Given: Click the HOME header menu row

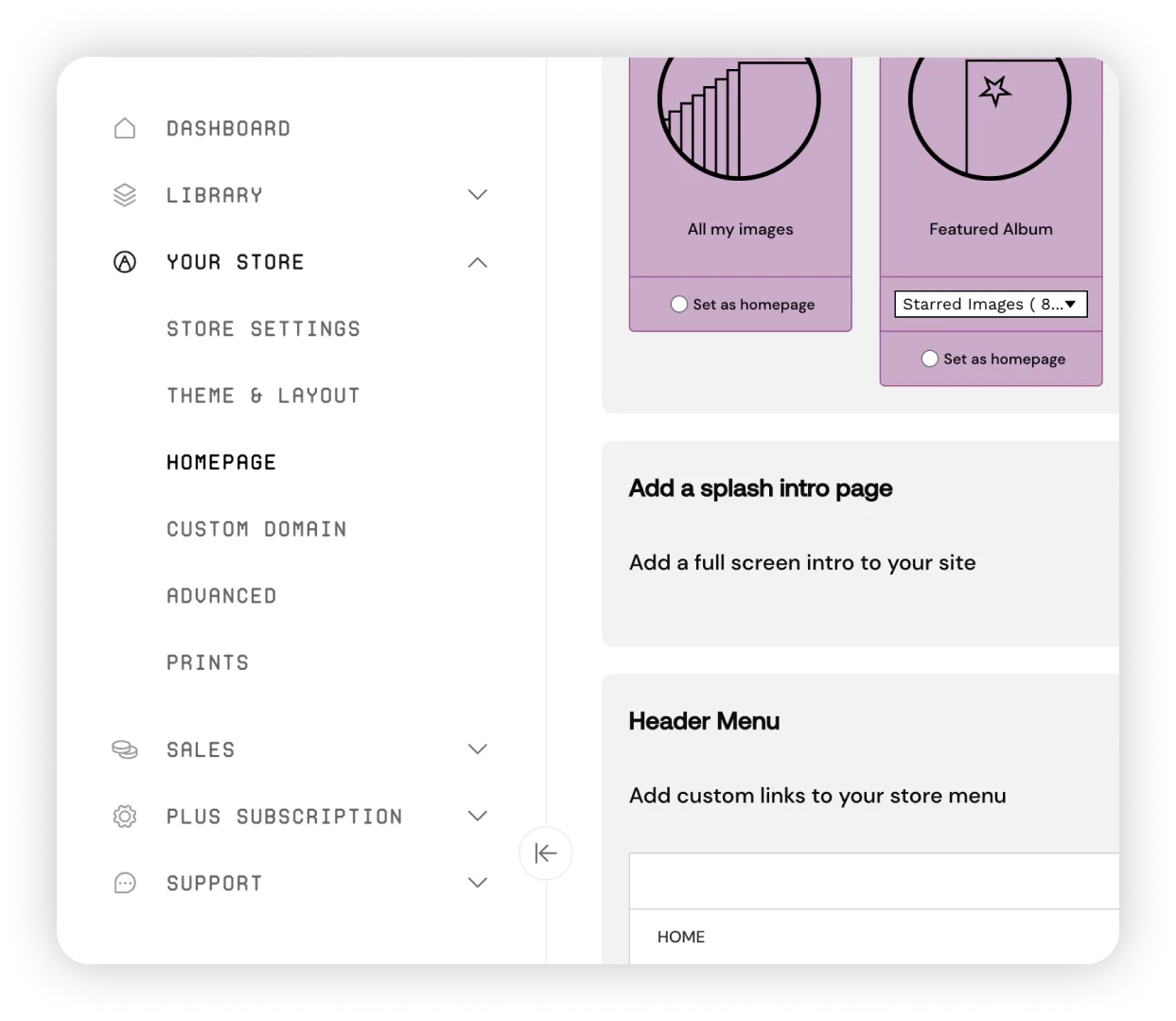Looking at the screenshot, I should tap(874, 937).
